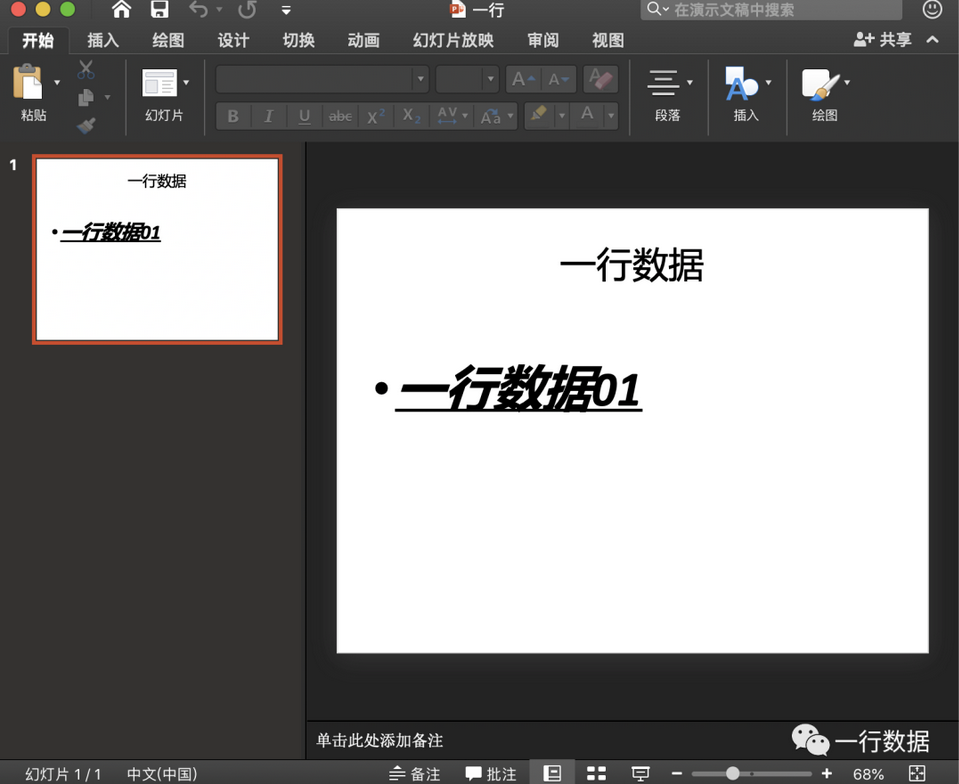Click the slide title 一行数据
Image resolution: width=959 pixels, height=784 pixels.
point(631,265)
